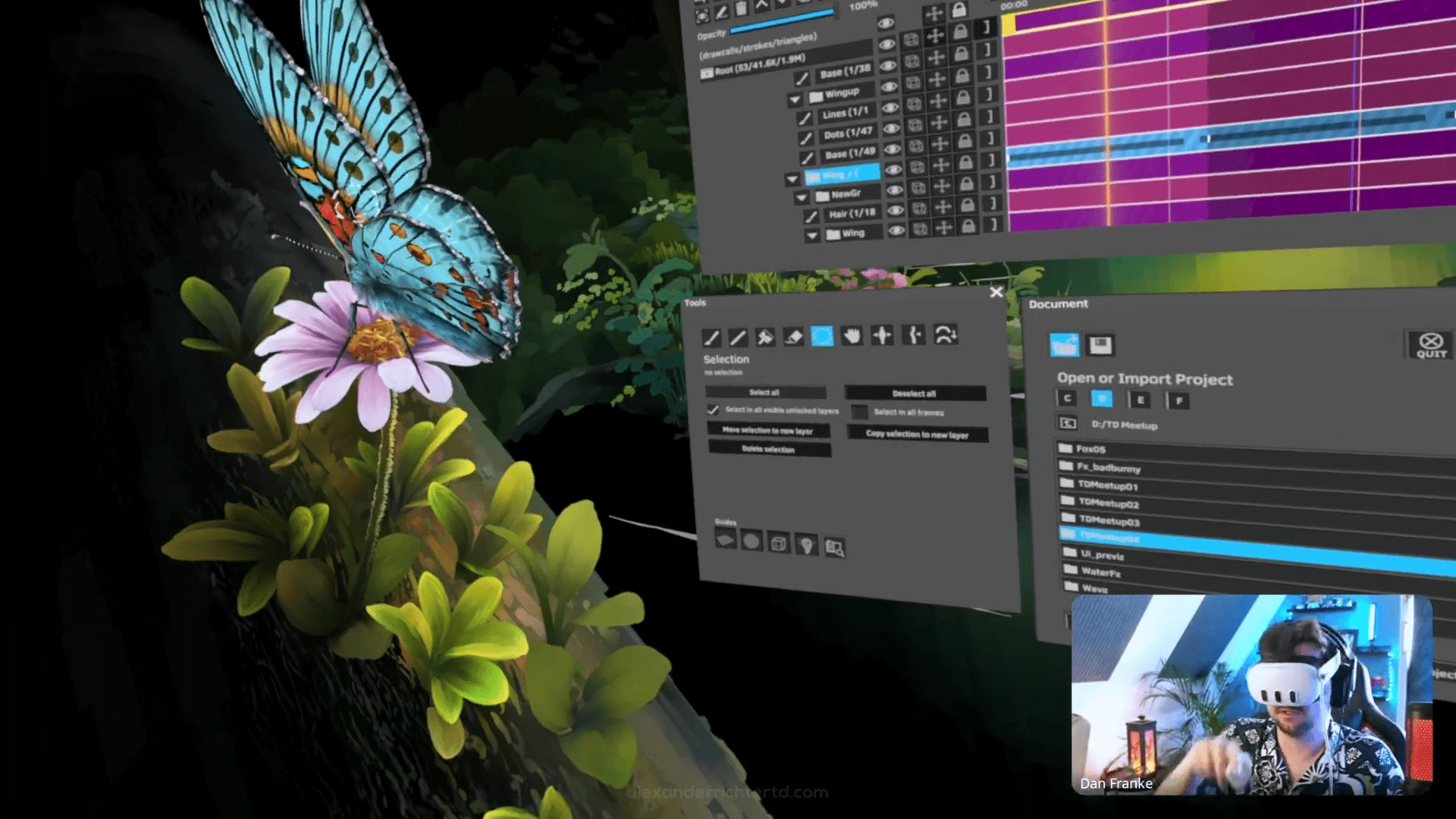This screenshot has width=1456, height=819.
Task: Collapse the NewGr group
Action: 802,198
